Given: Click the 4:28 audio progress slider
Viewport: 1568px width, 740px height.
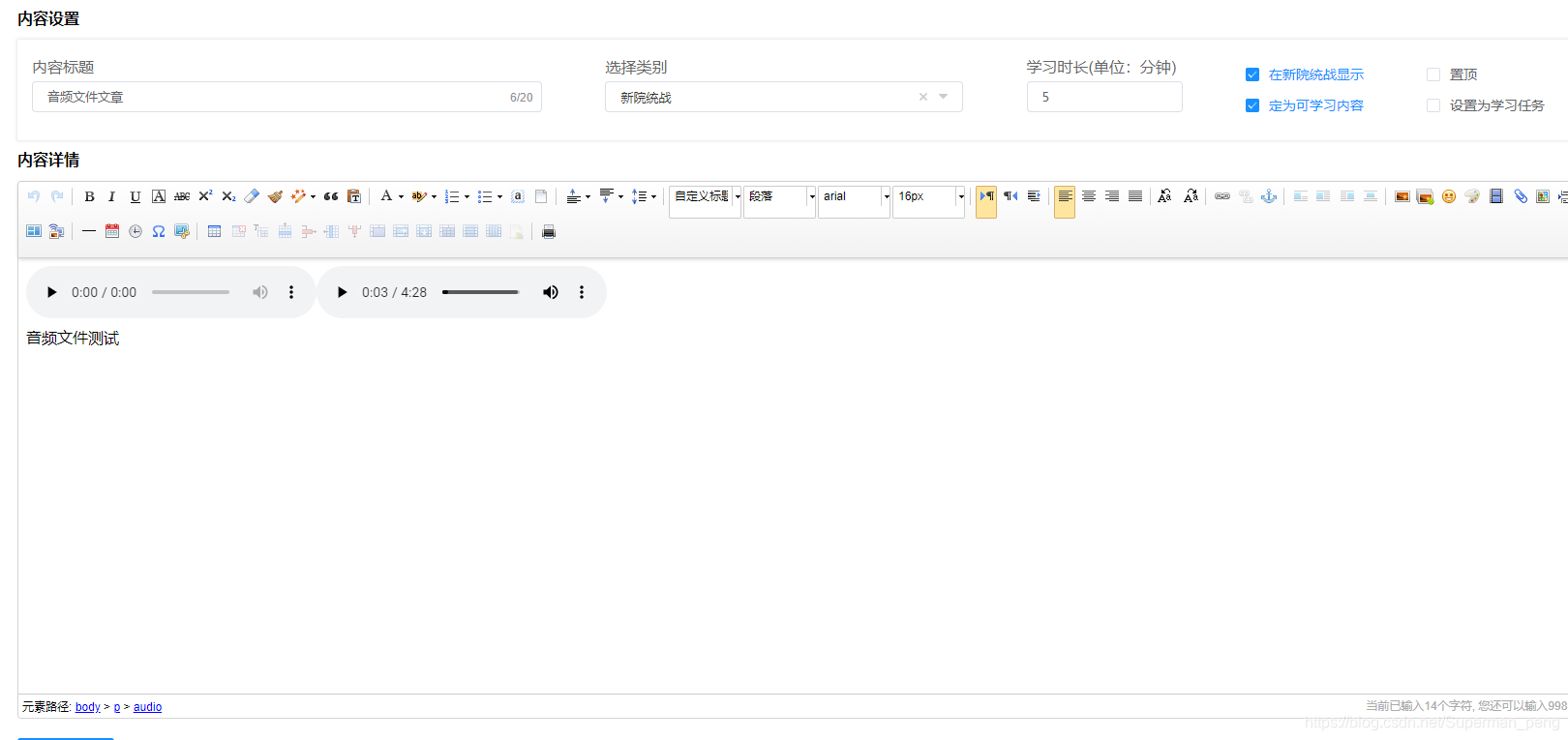Looking at the screenshot, I should click(481, 292).
